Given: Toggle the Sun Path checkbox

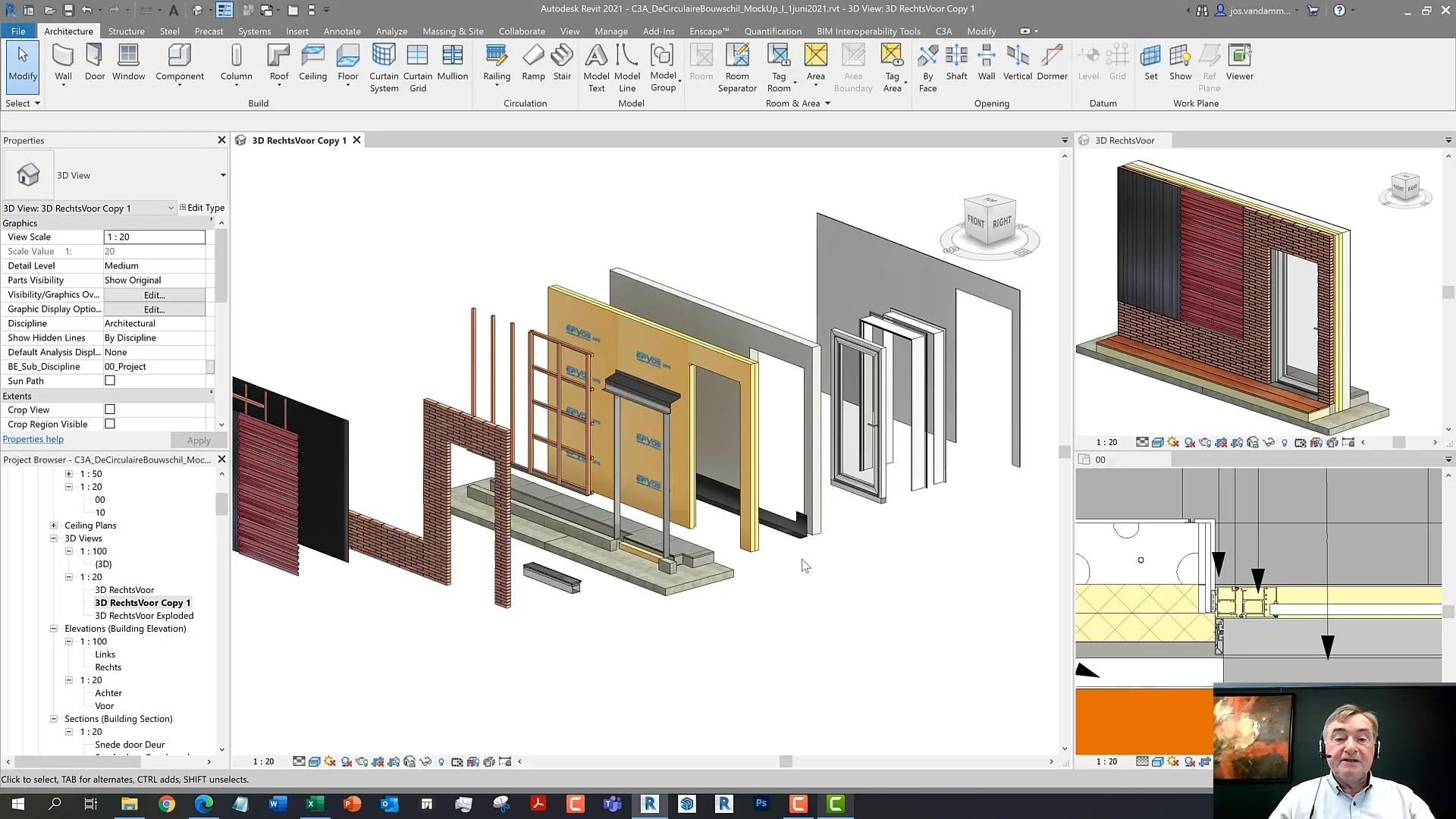Looking at the screenshot, I should click(x=110, y=381).
